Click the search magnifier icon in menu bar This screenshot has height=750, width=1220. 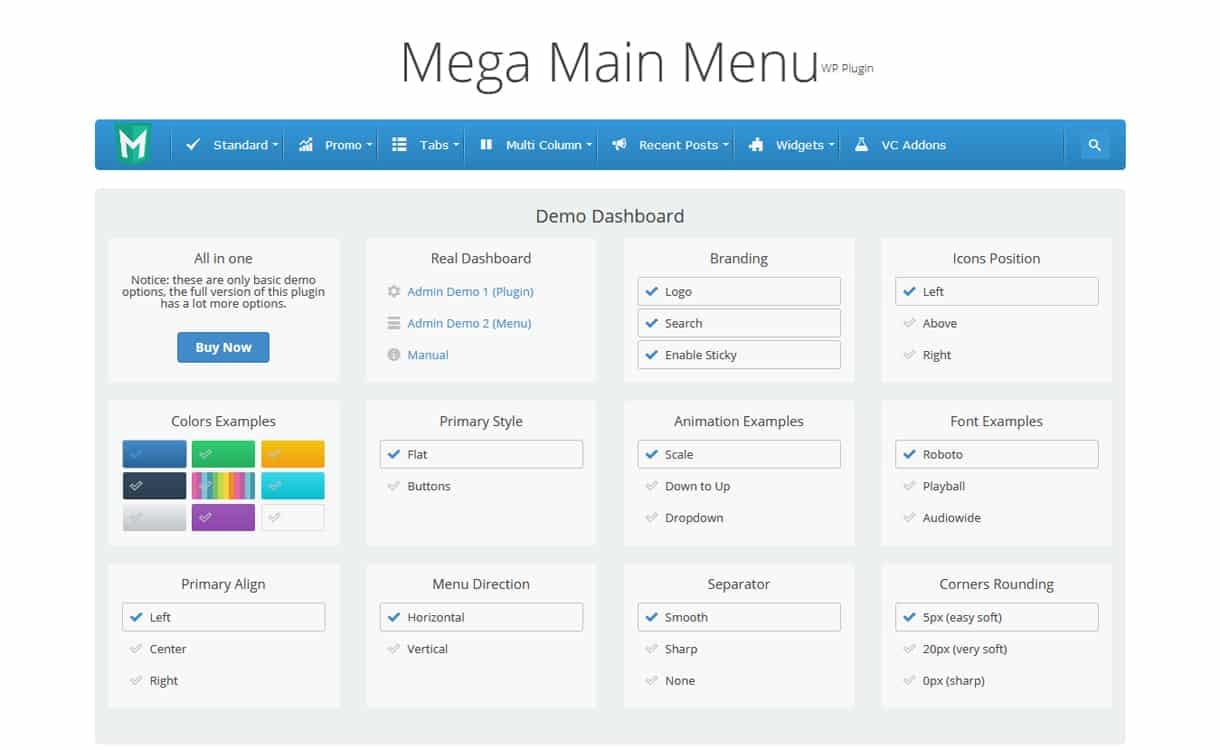click(1094, 145)
